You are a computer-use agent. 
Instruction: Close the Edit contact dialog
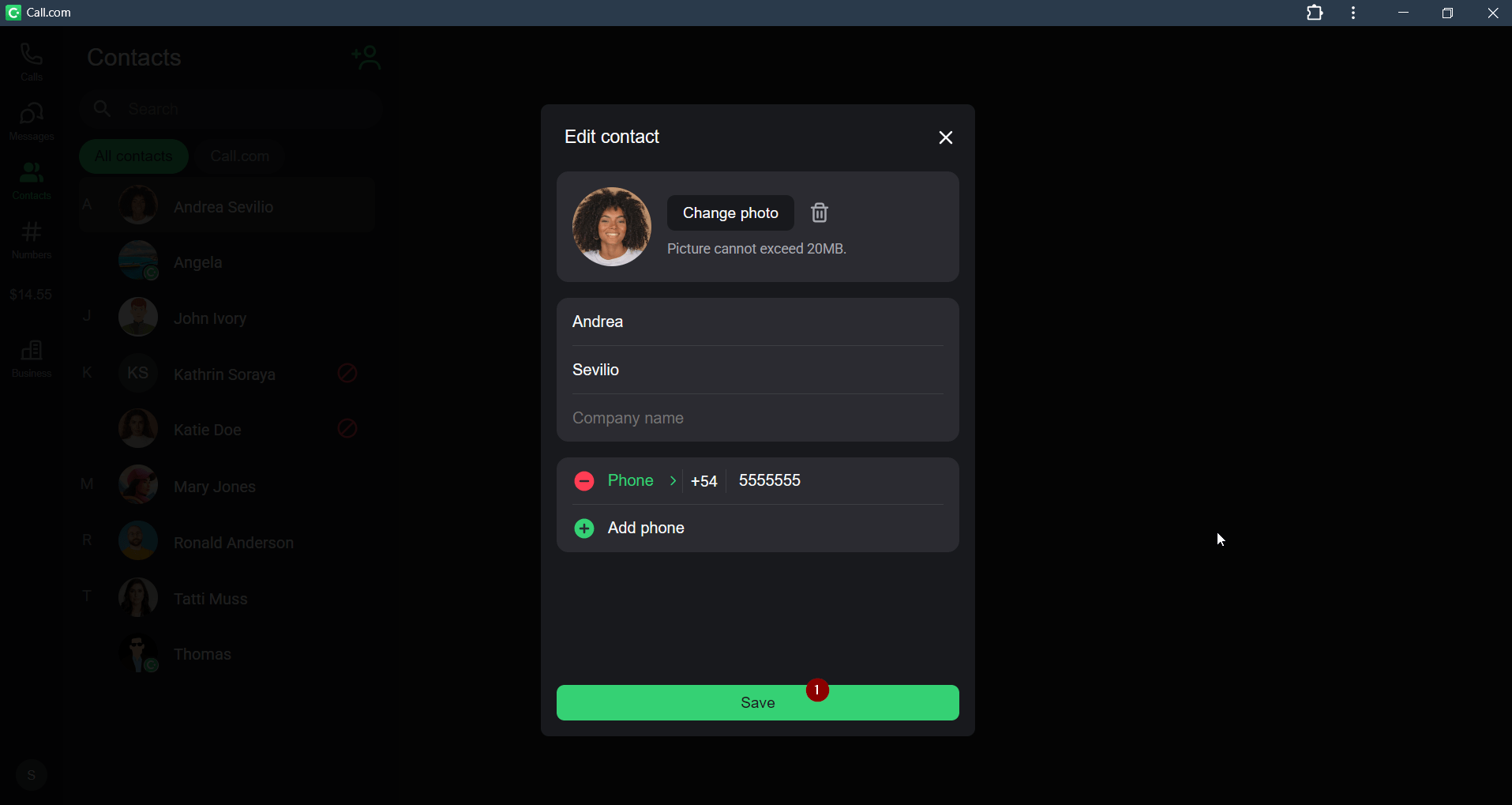[x=945, y=138]
